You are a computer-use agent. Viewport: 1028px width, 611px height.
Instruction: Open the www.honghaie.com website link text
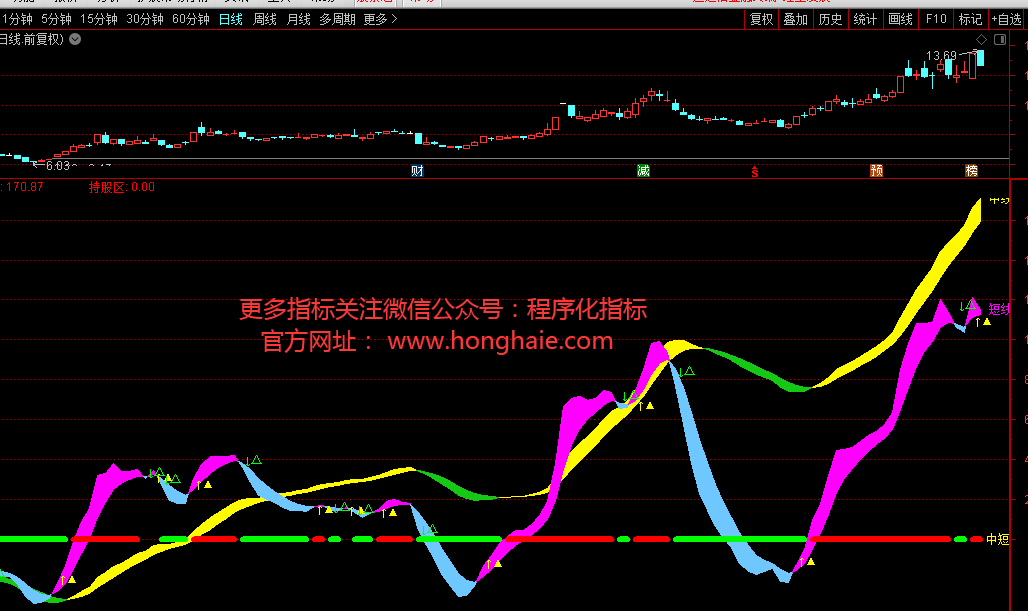[499, 341]
